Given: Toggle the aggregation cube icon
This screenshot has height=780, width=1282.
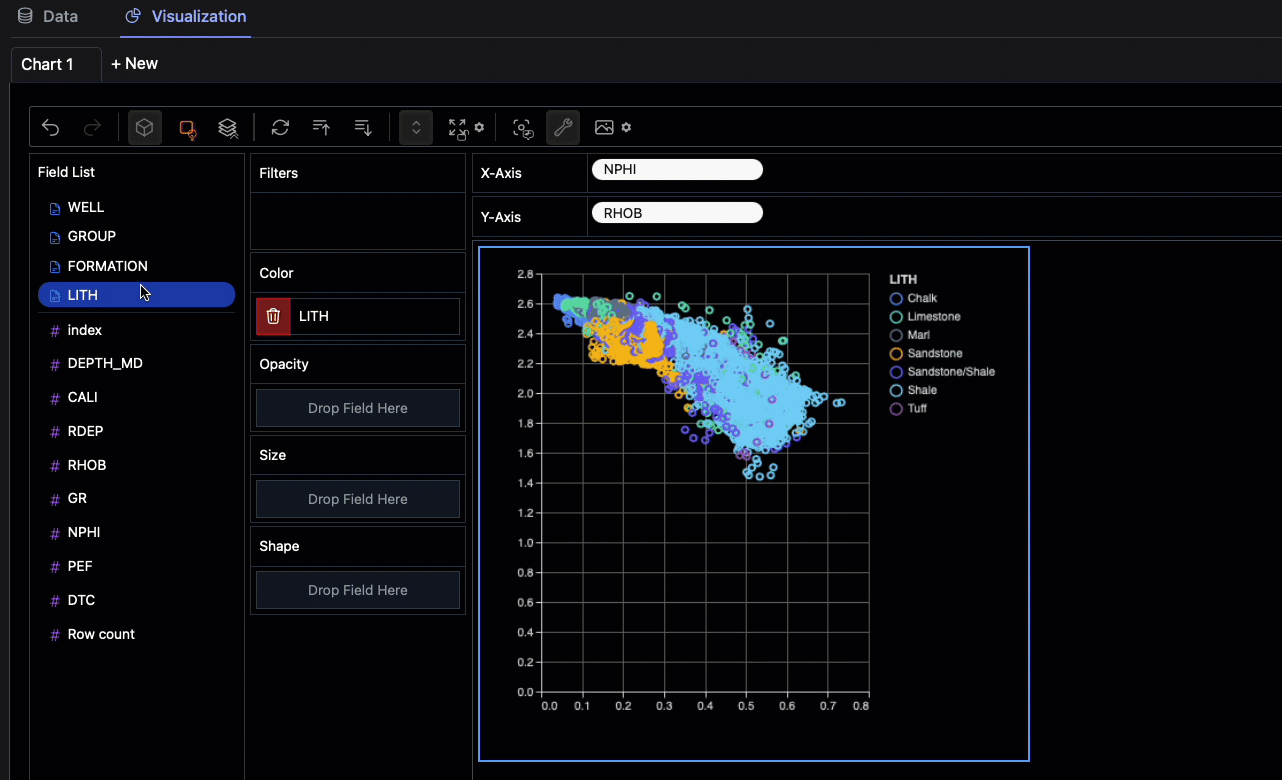Looking at the screenshot, I should tap(145, 128).
